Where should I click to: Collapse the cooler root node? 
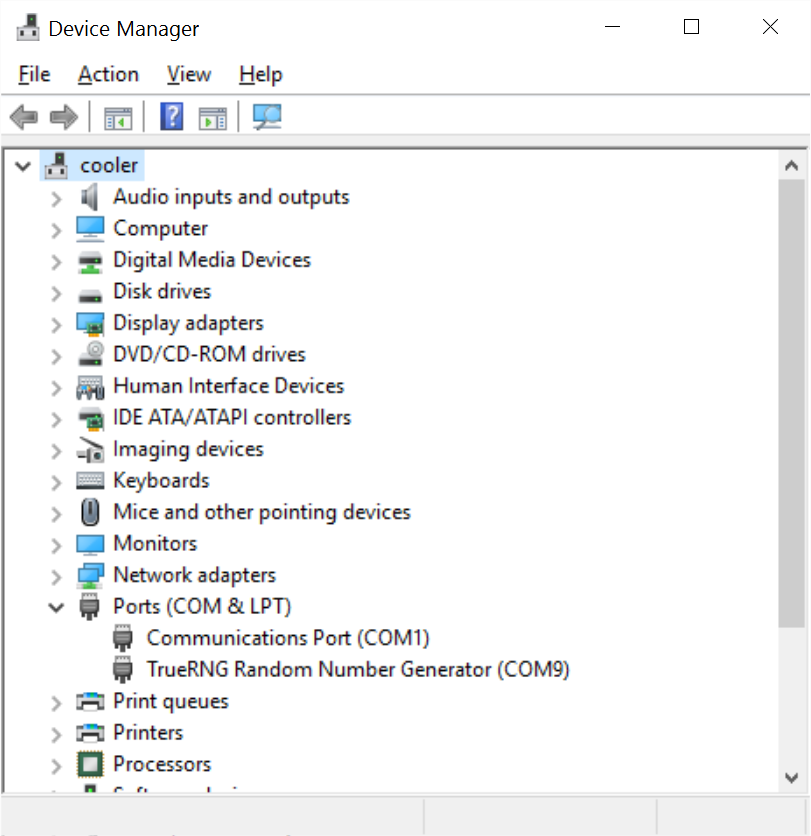pos(22,165)
